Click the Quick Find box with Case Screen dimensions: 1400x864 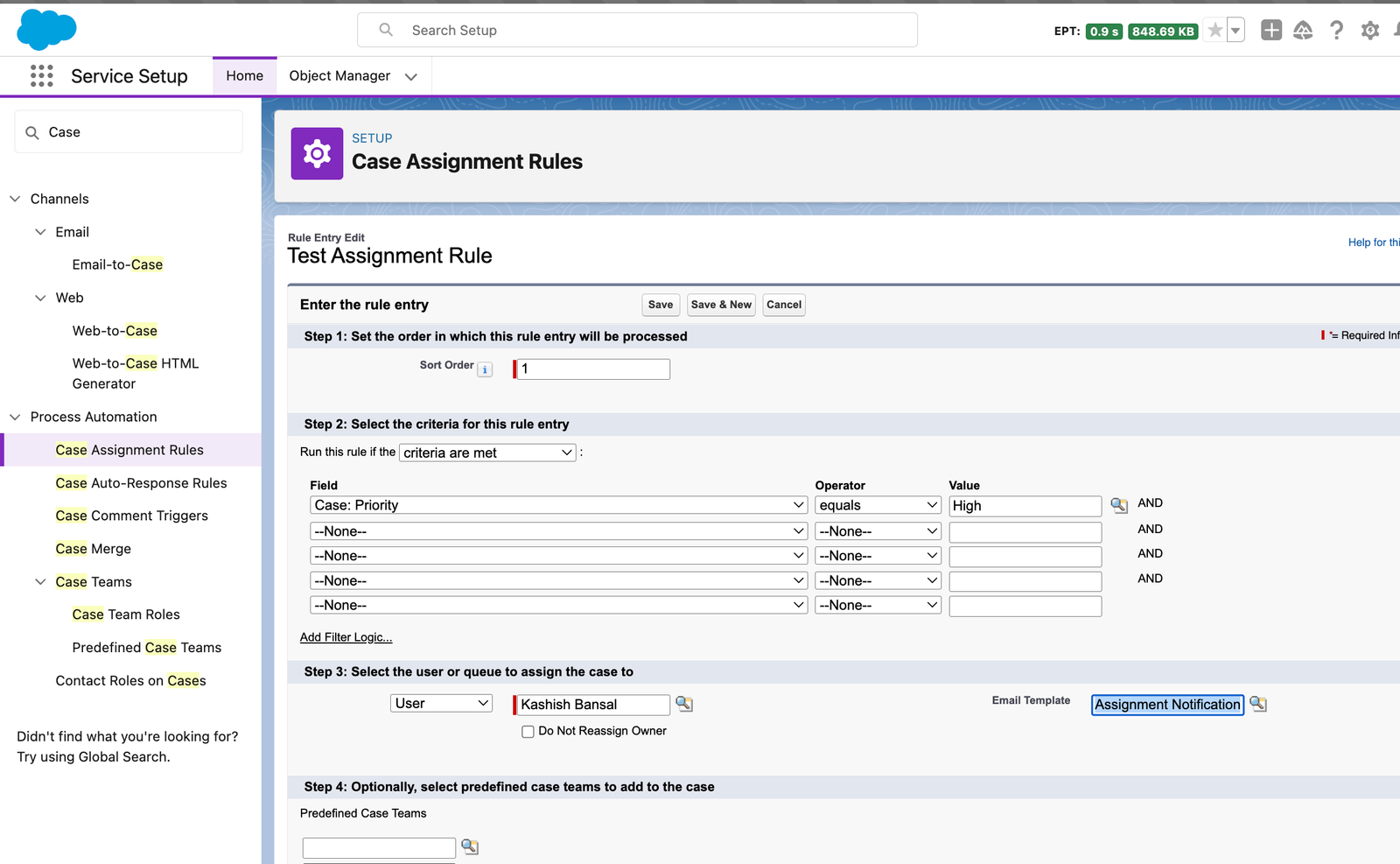coord(129,132)
